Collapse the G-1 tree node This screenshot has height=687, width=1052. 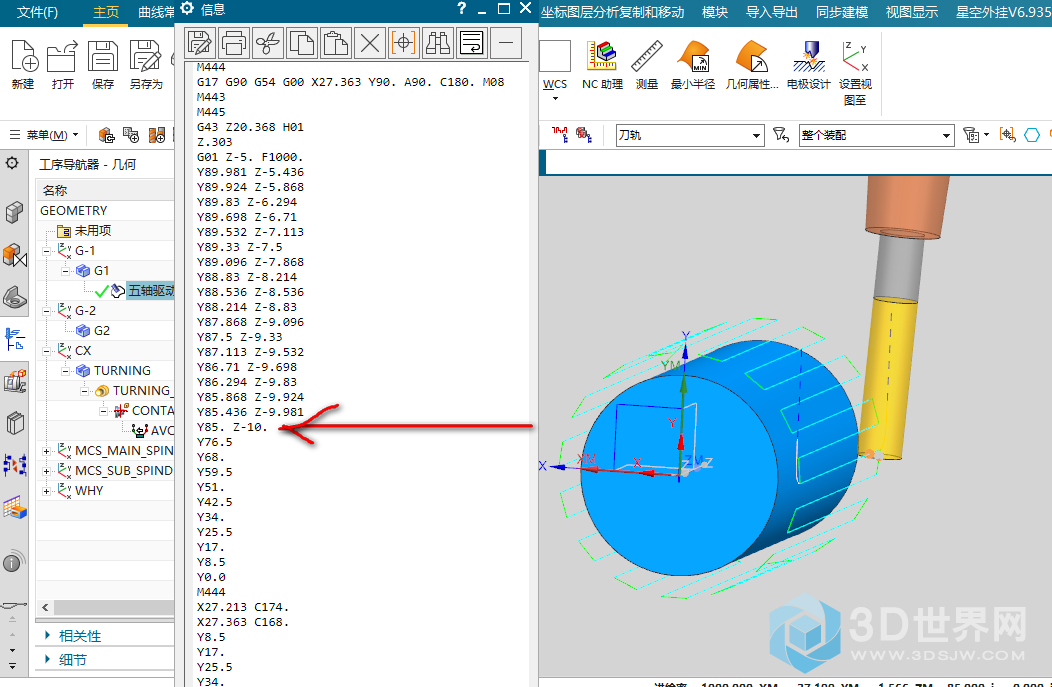(x=47, y=251)
